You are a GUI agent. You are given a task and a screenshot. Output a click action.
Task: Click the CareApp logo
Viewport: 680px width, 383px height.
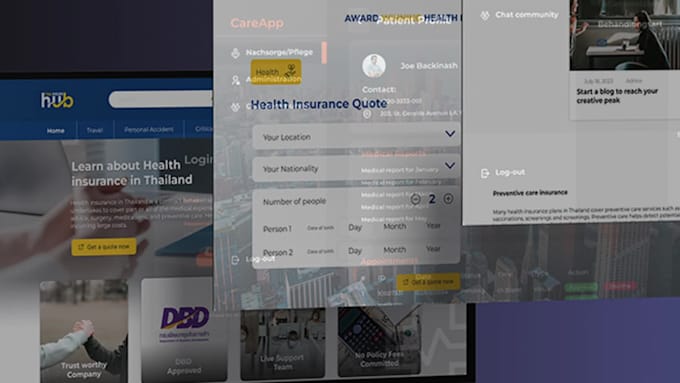click(257, 23)
